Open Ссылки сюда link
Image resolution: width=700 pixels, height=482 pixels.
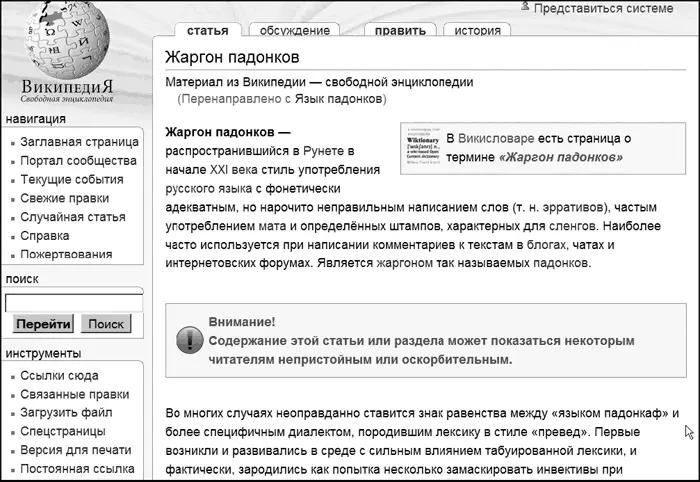(x=59, y=376)
